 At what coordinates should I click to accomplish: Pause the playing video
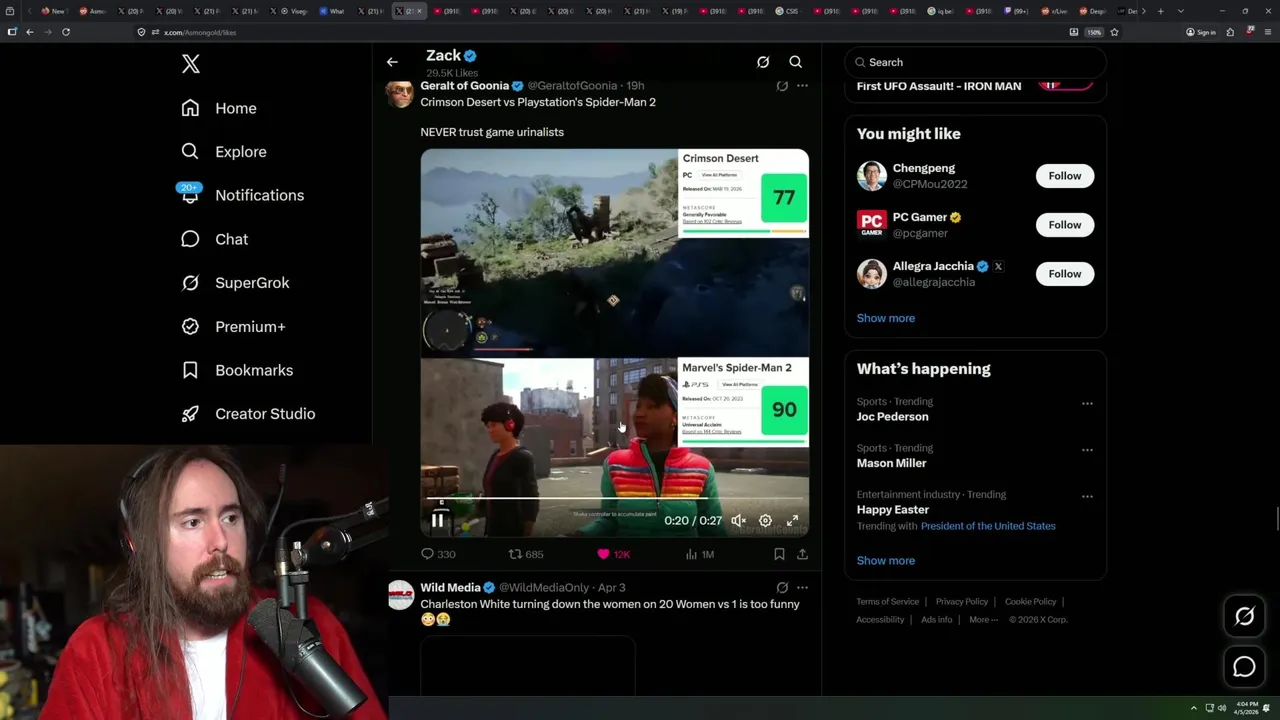(438, 521)
